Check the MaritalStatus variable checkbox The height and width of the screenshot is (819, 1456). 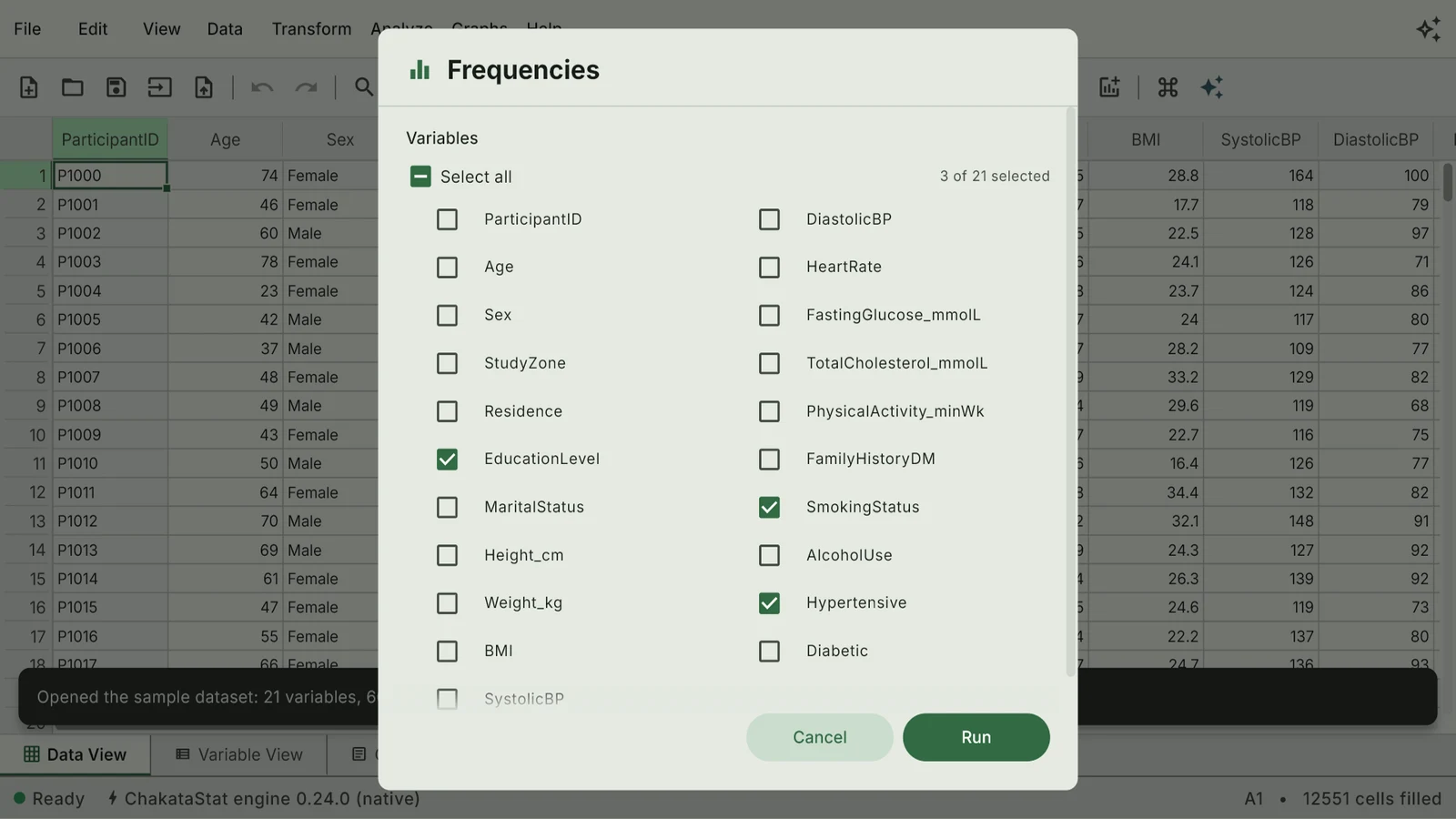point(447,507)
